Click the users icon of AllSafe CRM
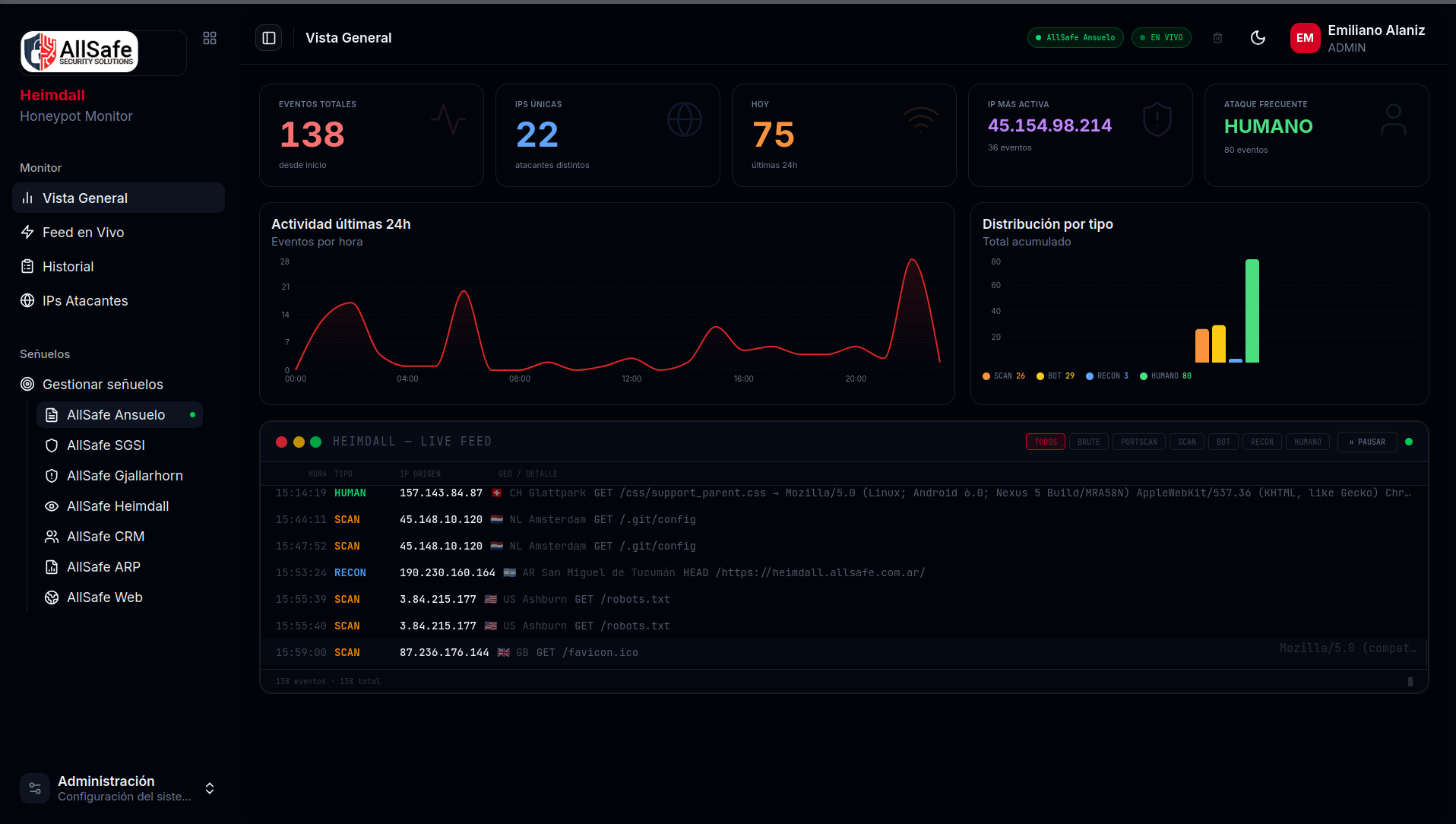The image size is (1456, 824). (x=52, y=536)
